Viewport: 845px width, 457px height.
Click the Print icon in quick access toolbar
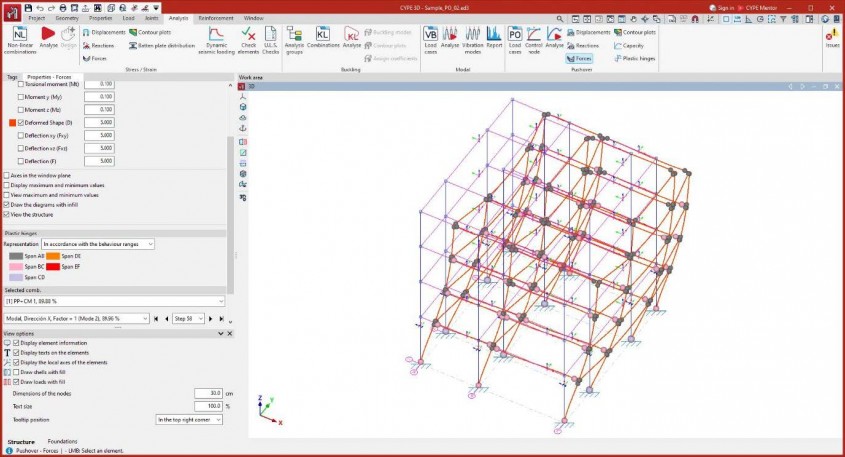pos(63,8)
